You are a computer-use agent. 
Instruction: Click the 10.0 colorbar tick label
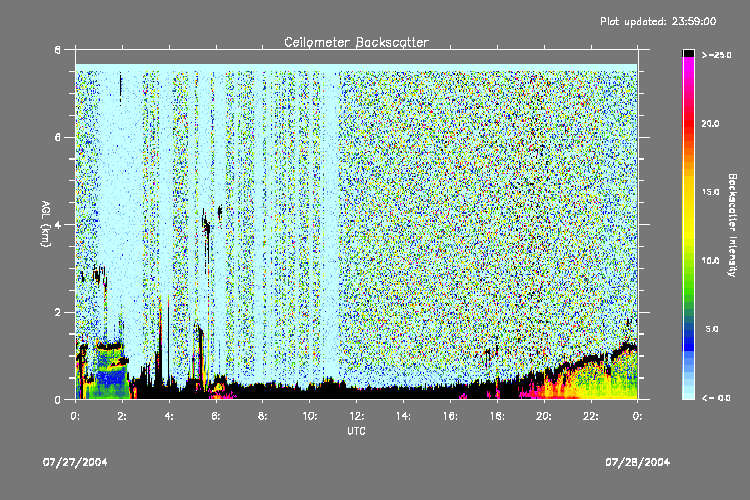[710, 261]
